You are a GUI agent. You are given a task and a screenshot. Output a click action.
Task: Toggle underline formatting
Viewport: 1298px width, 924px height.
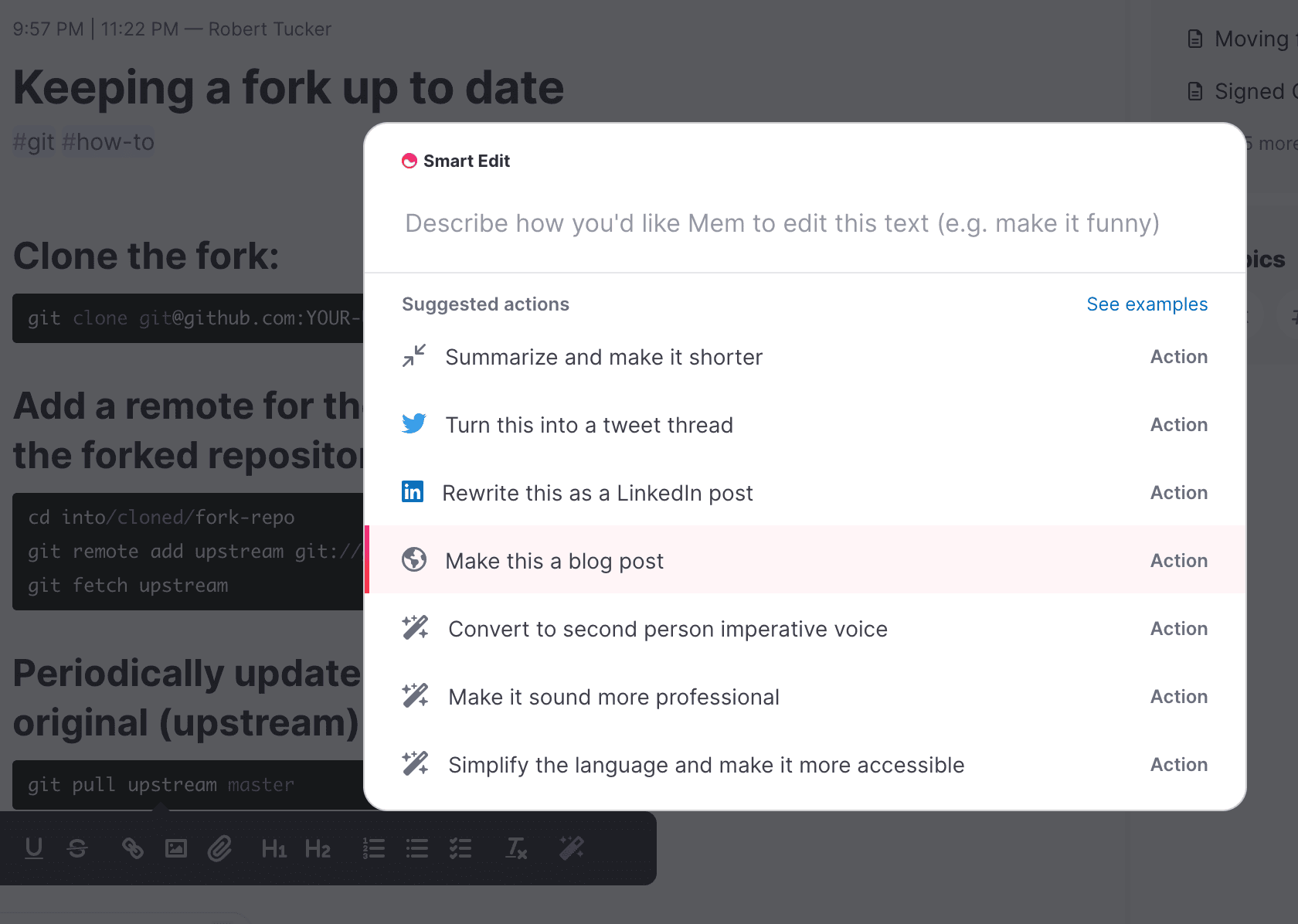tap(34, 848)
